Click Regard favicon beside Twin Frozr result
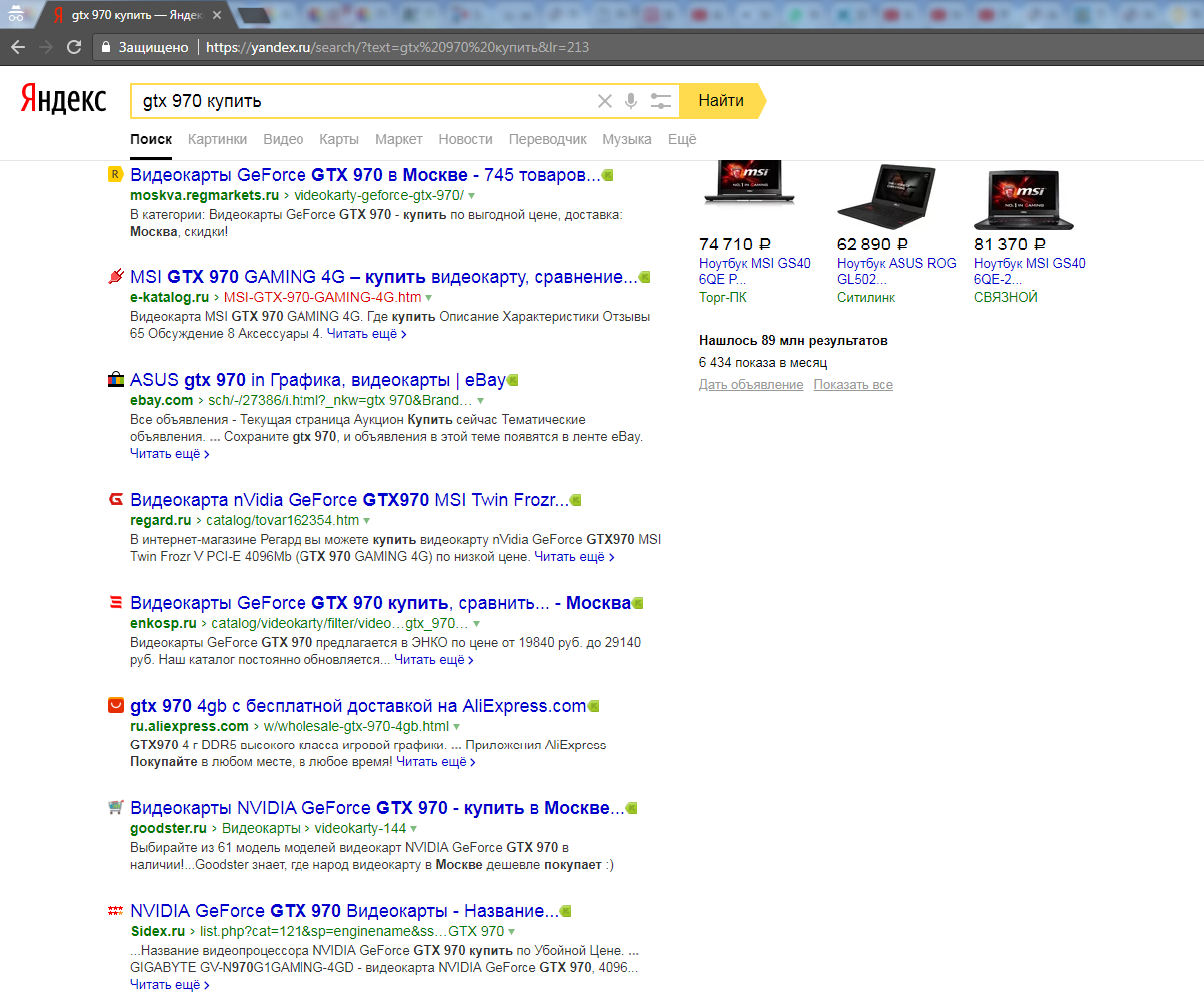The width and height of the screenshot is (1204, 994). pos(115,499)
